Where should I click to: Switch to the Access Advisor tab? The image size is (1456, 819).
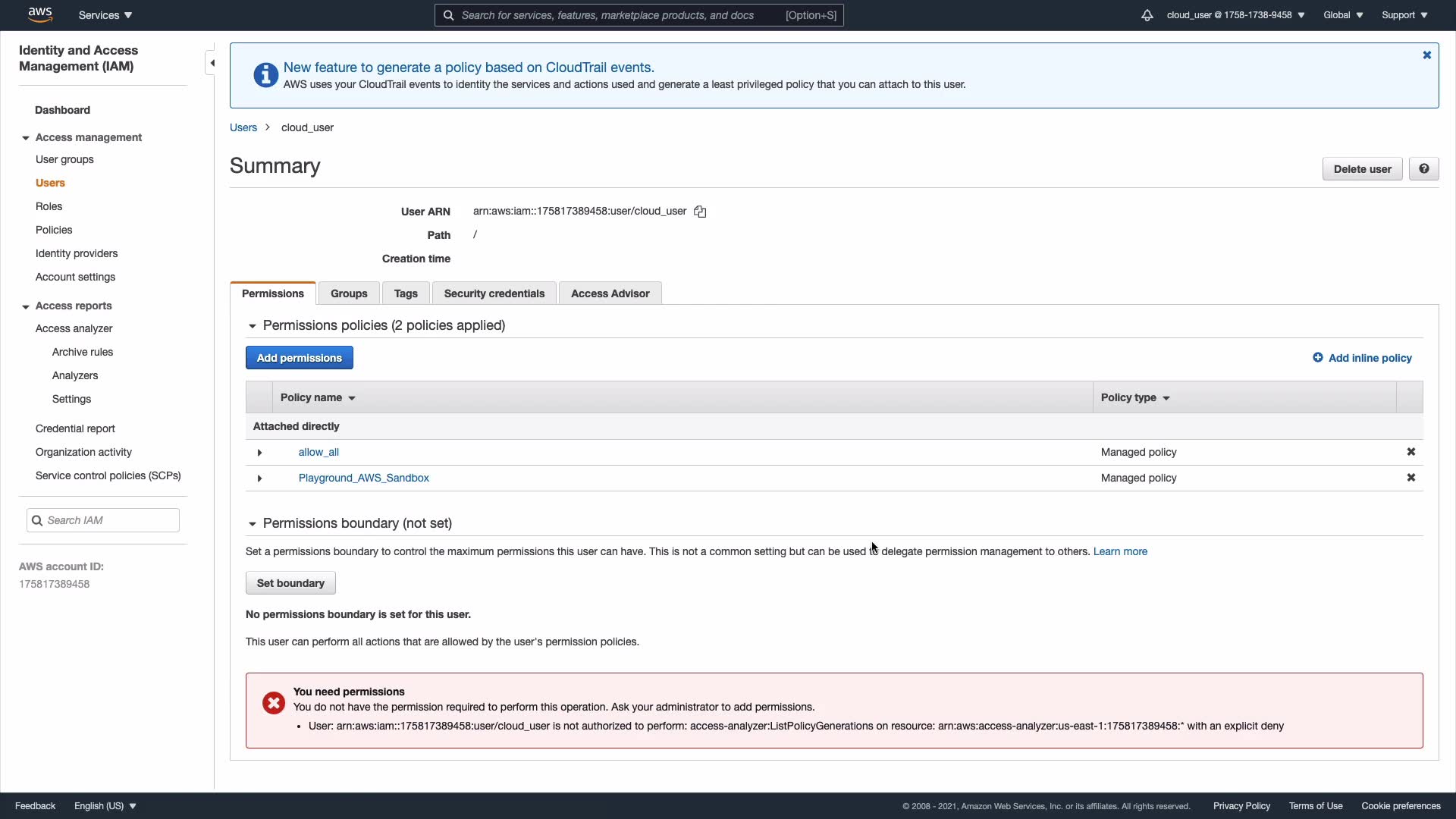[610, 293]
